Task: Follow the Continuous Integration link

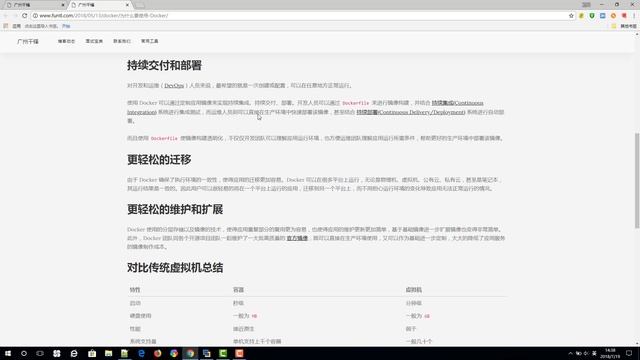Action: (x=457, y=103)
